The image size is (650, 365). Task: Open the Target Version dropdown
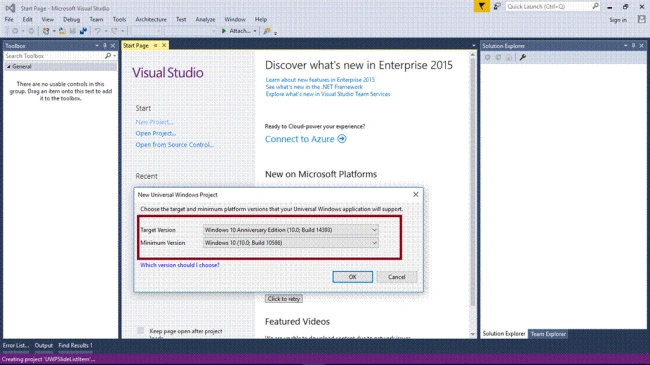(374, 230)
